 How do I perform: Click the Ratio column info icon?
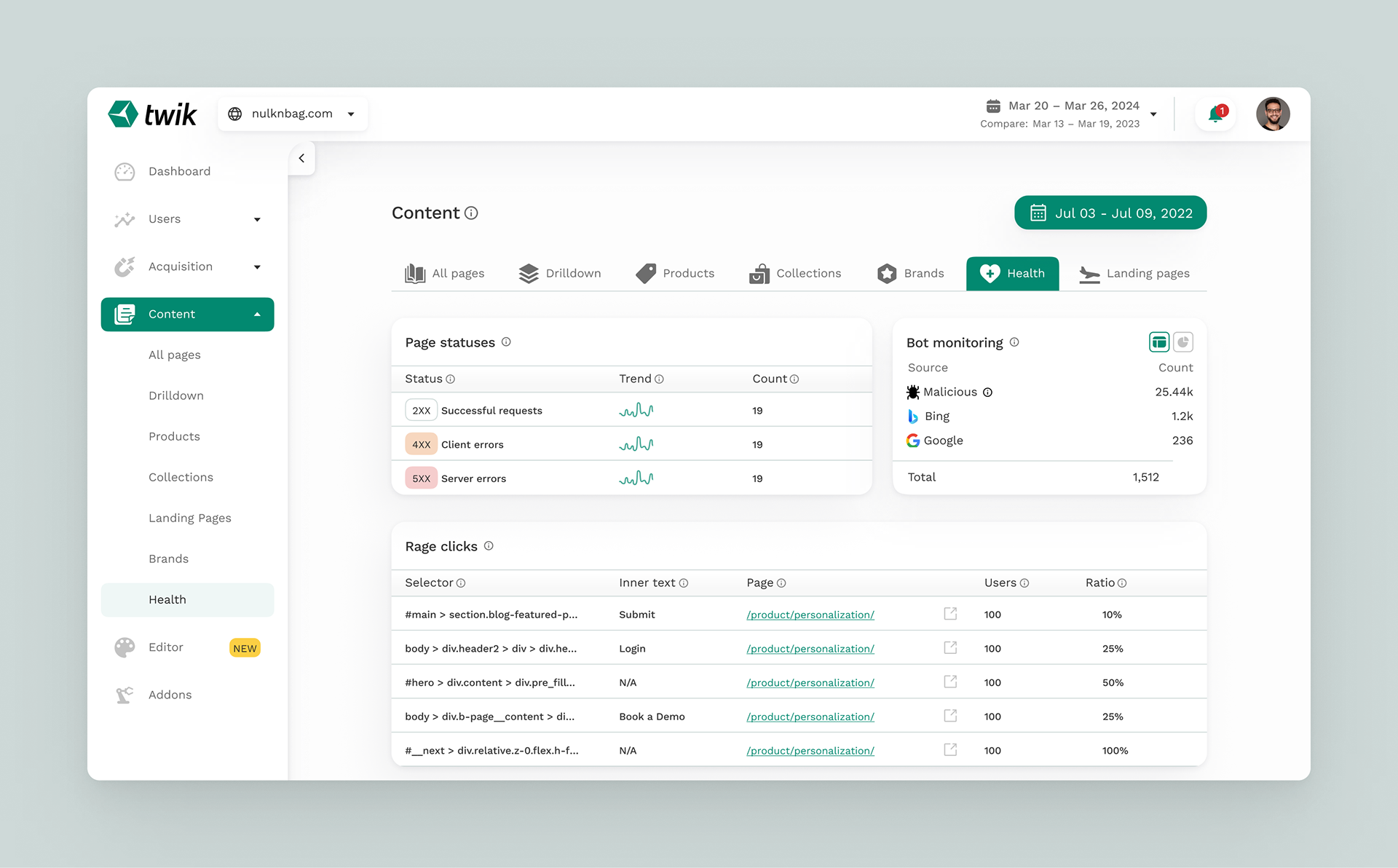pyautogui.click(x=1122, y=583)
